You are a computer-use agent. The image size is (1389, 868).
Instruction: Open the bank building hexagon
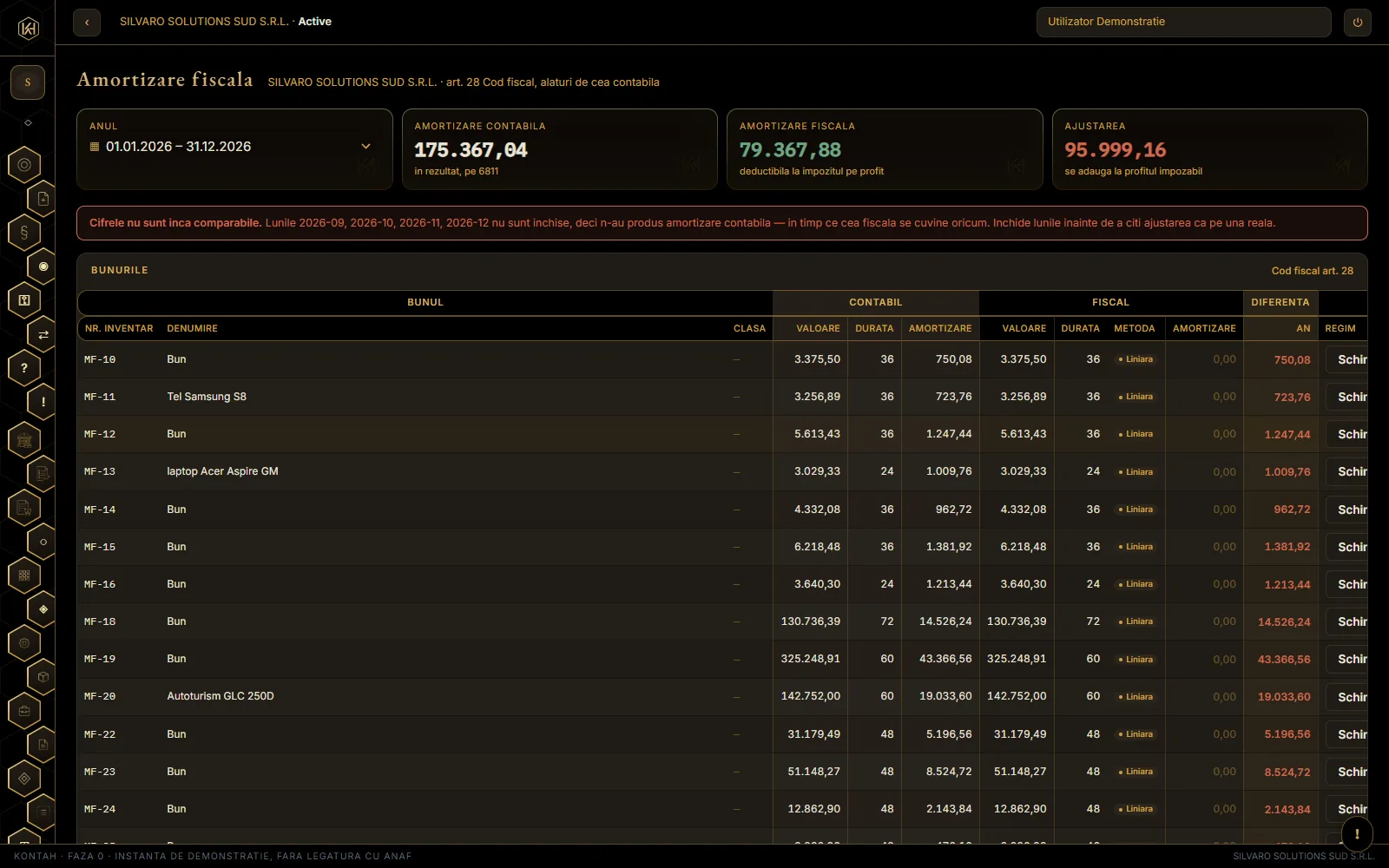pos(24,440)
